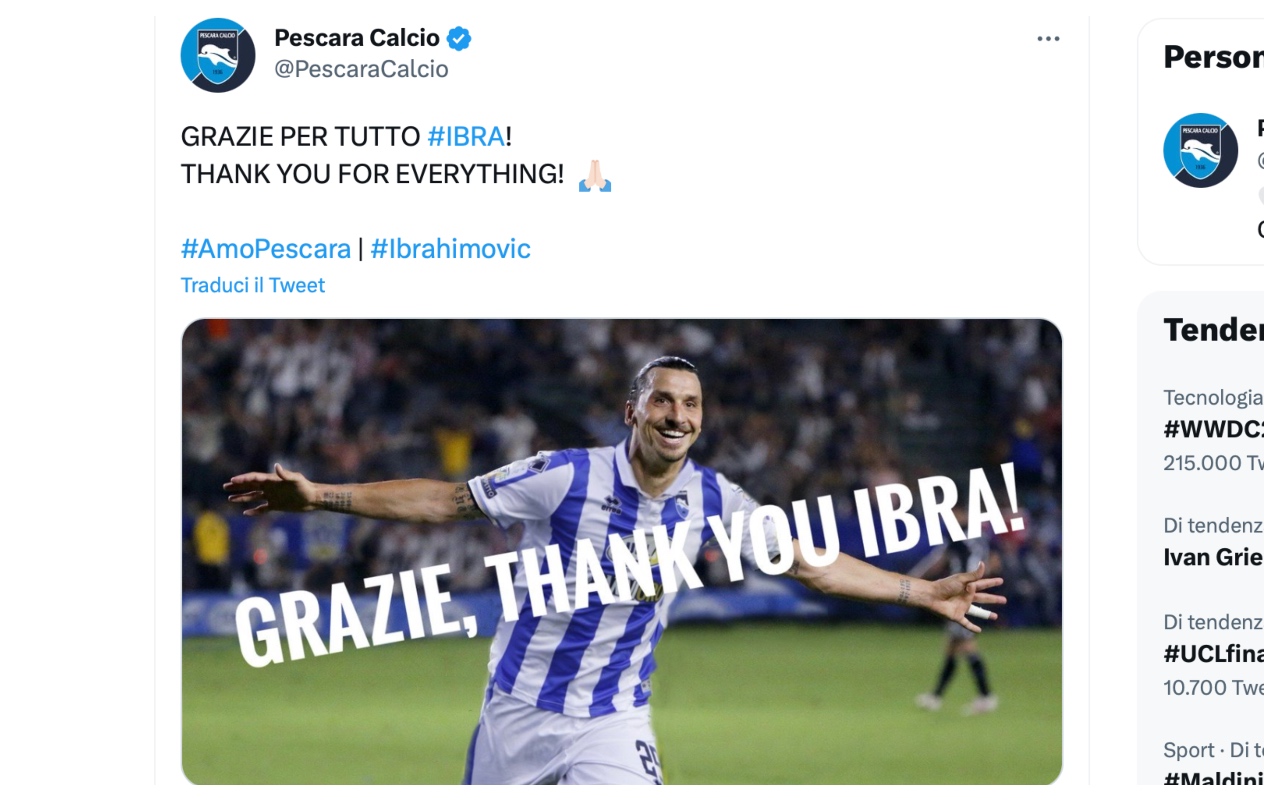Open the #Ibrahimovic hashtag
This screenshot has height=801, width=1280.
(x=450, y=249)
